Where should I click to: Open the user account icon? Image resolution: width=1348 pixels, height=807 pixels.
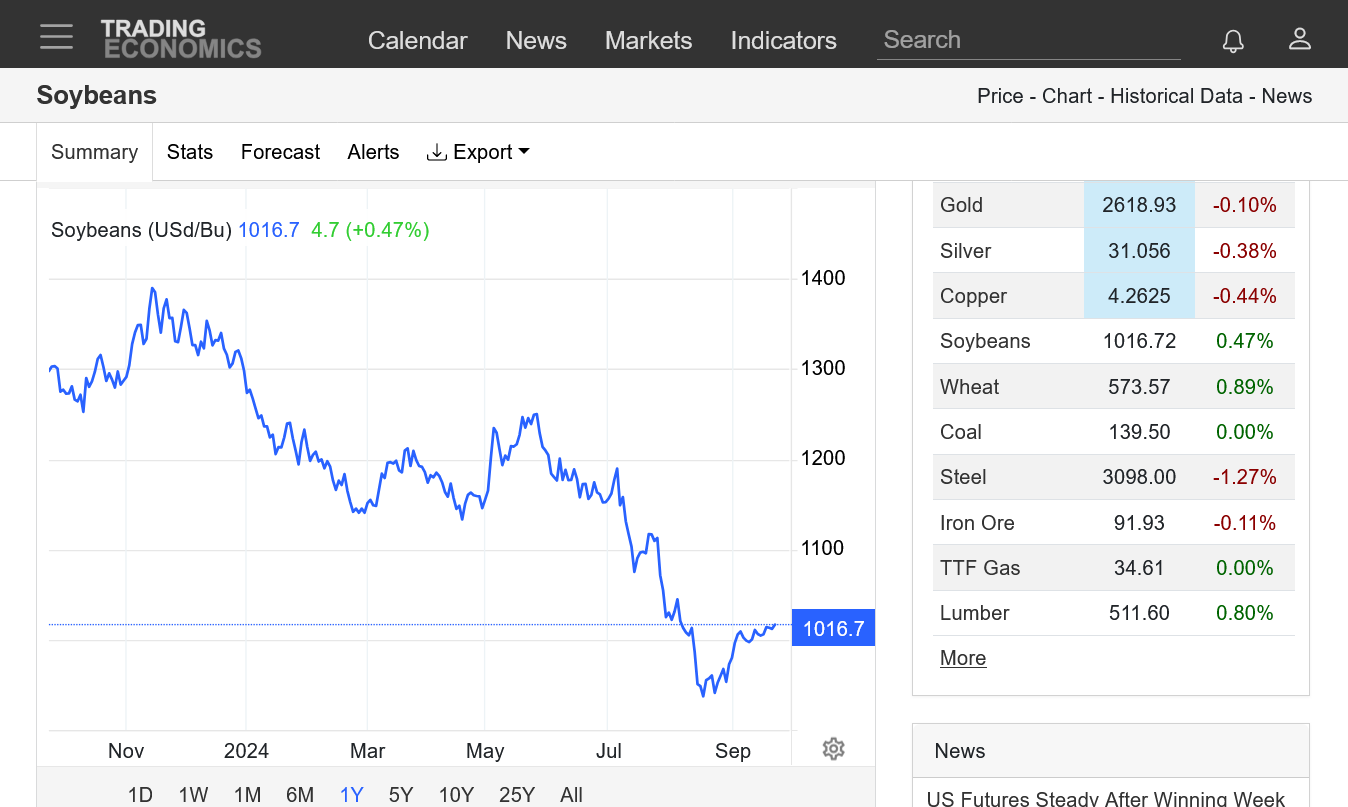coord(1299,39)
